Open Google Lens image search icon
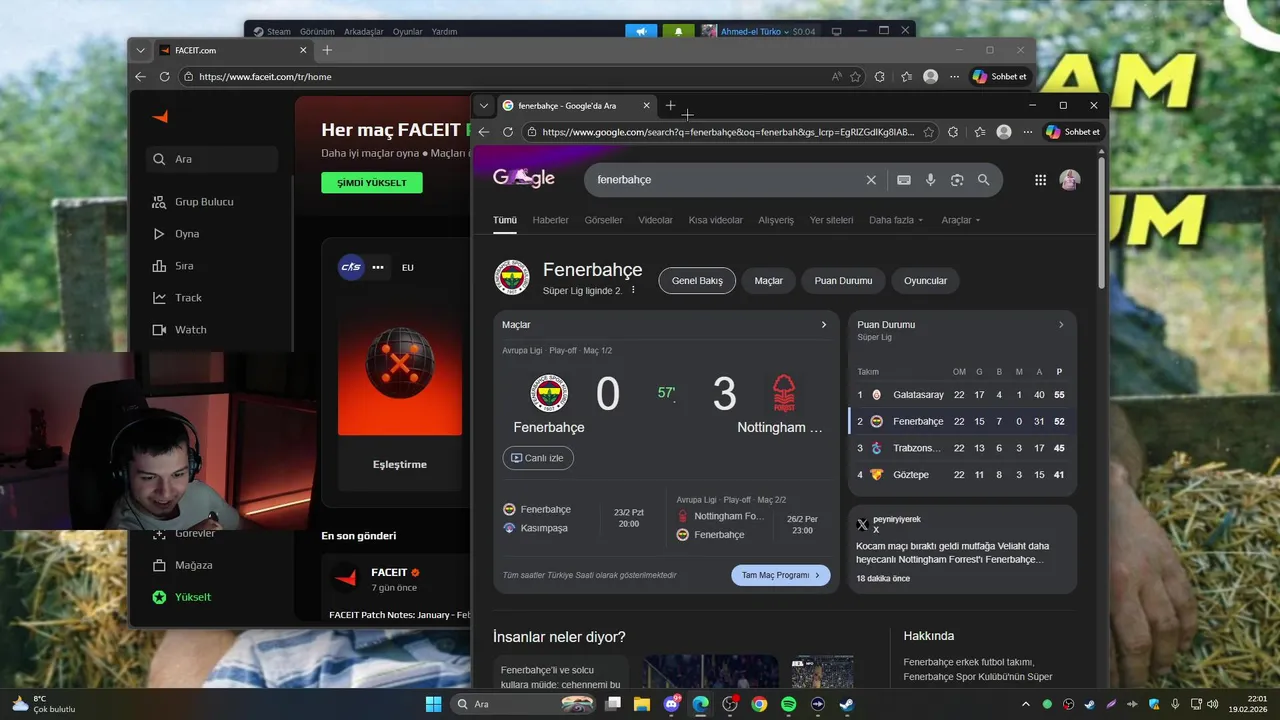1280x720 pixels. 957,180
